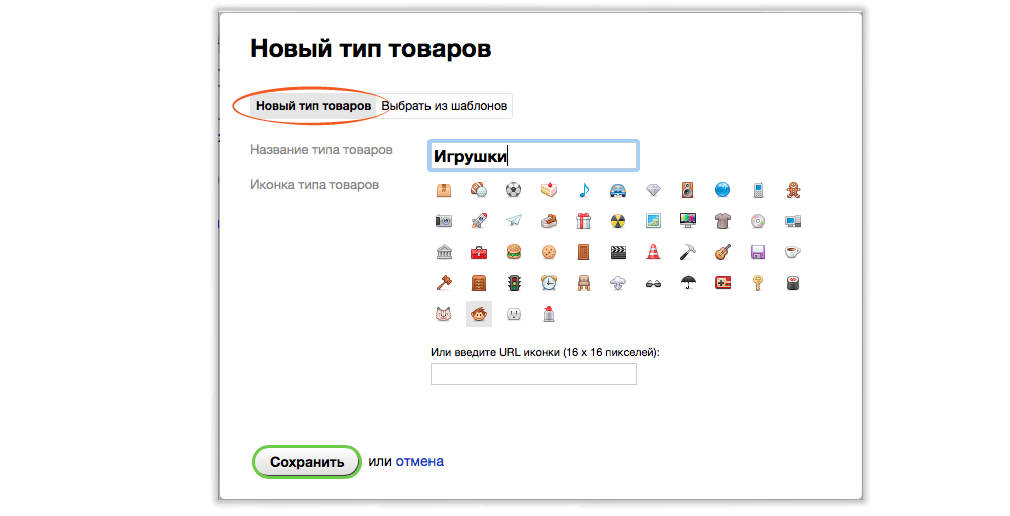Image resolution: width=1010 pixels, height=516 pixels.
Task: Pick the blue globe icon
Action: pyautogui.click(x=723, y=190)
